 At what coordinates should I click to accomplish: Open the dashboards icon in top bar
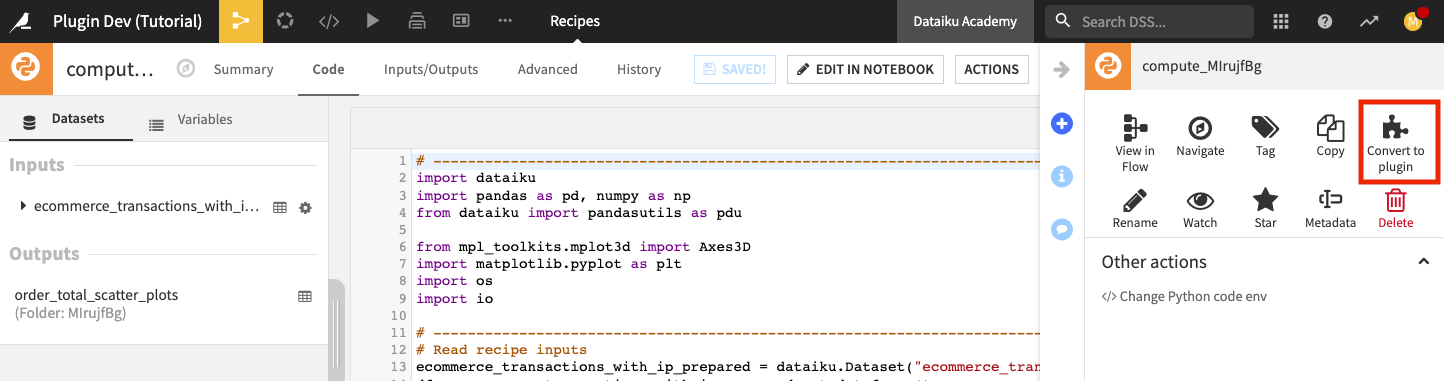[x=461, y=21]
